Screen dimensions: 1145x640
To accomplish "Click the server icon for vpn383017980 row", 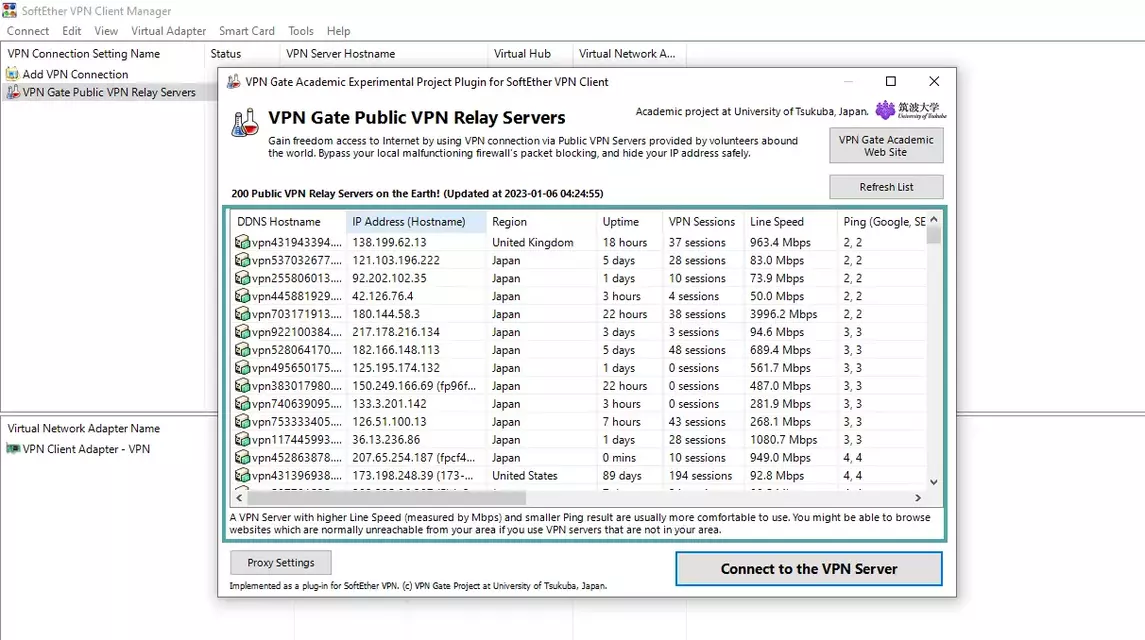I will tap(242, 385).
